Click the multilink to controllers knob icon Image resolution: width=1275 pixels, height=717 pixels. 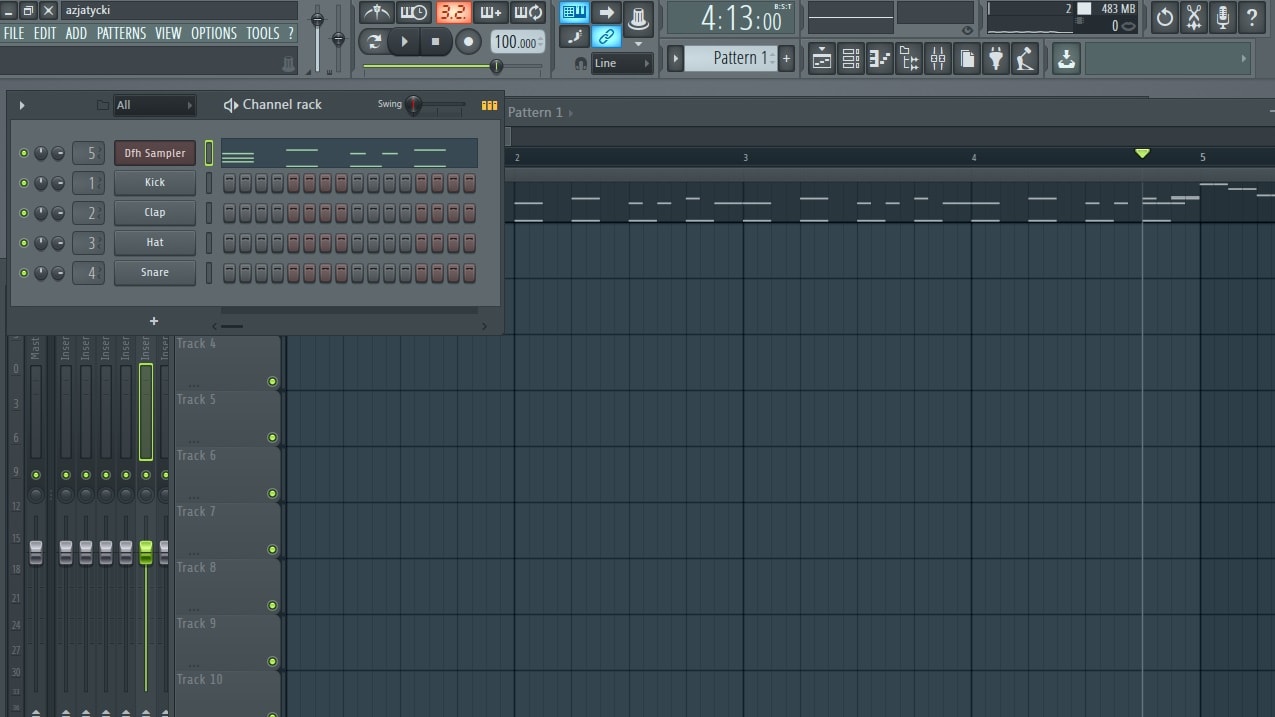[x=639, y=18]
